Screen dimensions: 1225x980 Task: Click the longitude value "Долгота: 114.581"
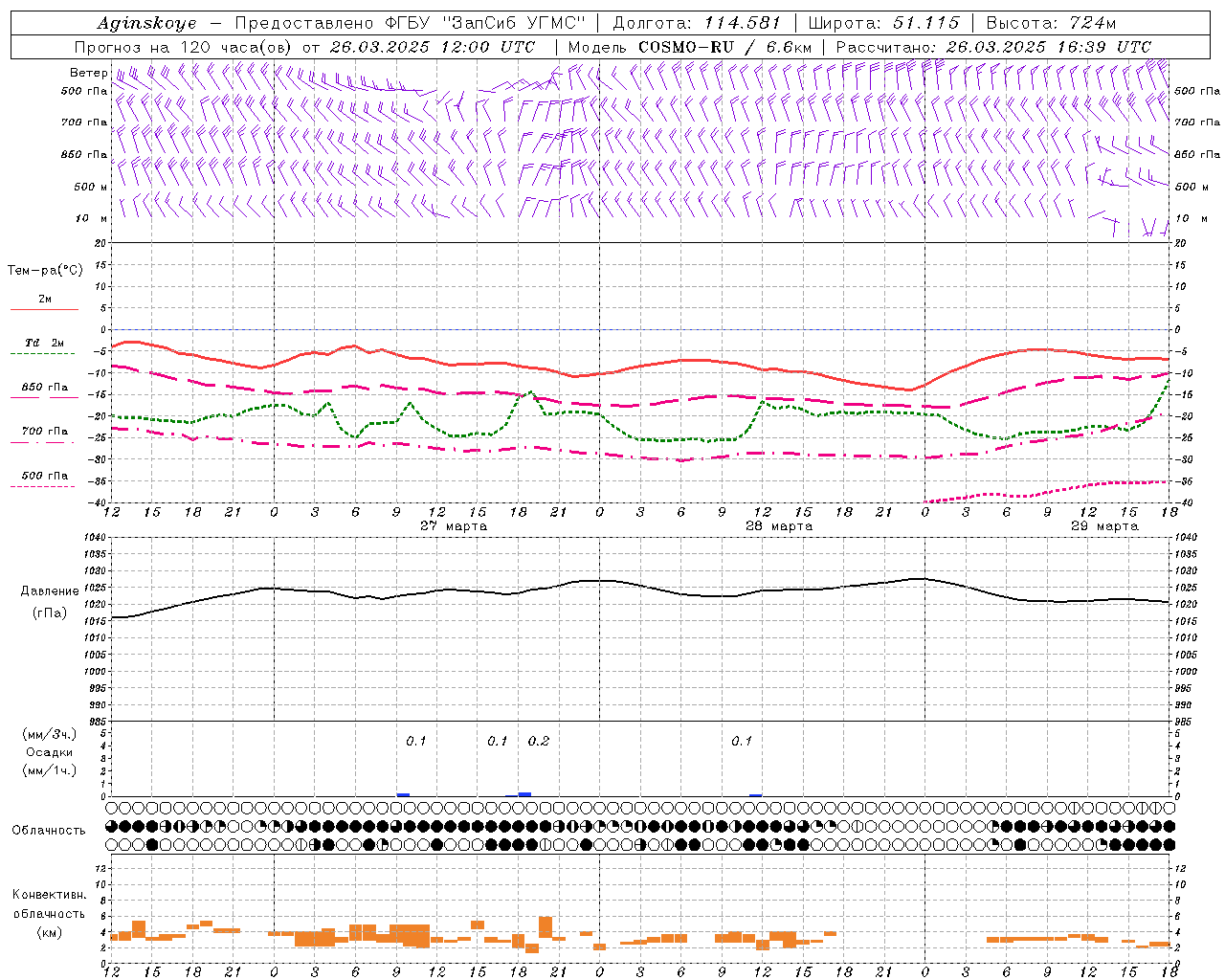pyautogui.click(x=697, y=23)
